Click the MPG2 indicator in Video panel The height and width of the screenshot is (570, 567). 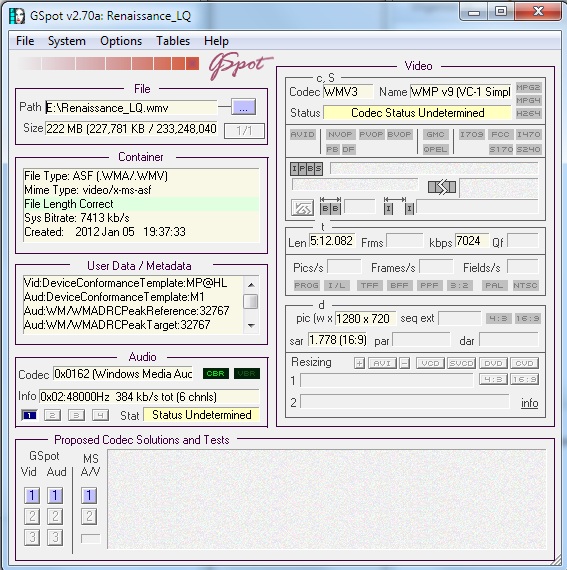pos(528,87)
